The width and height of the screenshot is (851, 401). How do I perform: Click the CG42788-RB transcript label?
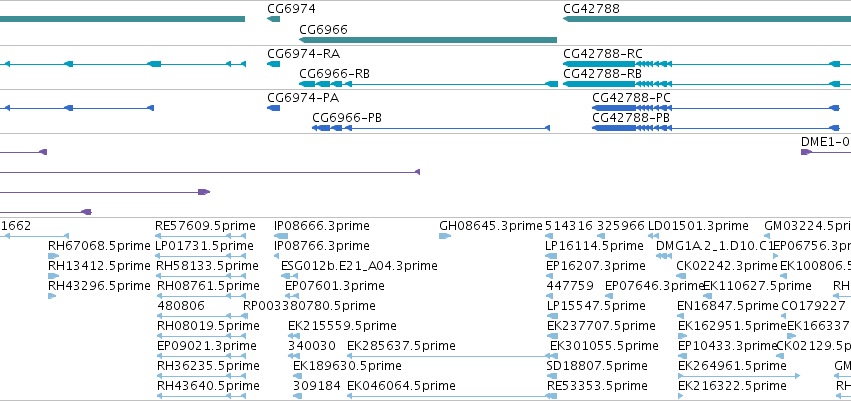point(602,73)
